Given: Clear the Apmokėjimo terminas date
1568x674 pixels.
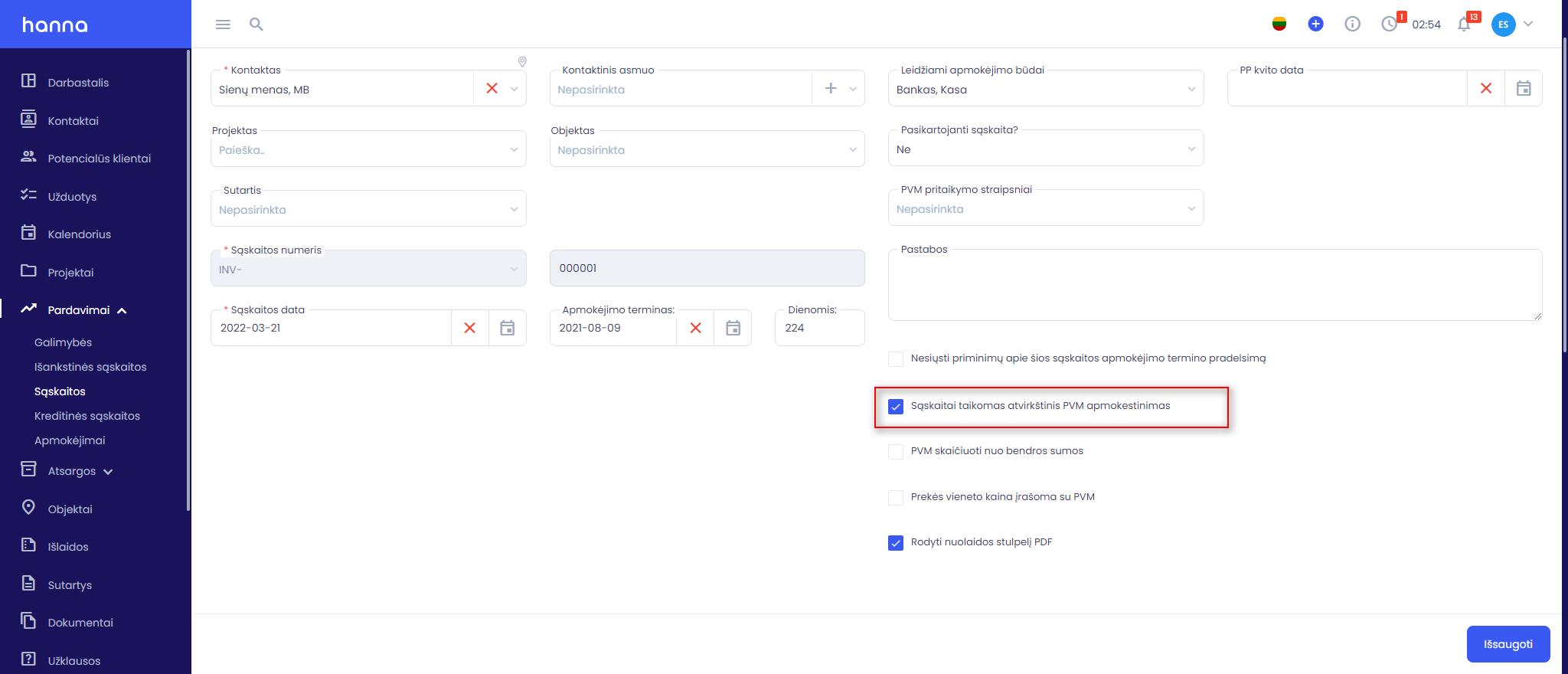Looking at the screenshot, I should (695, 328).
